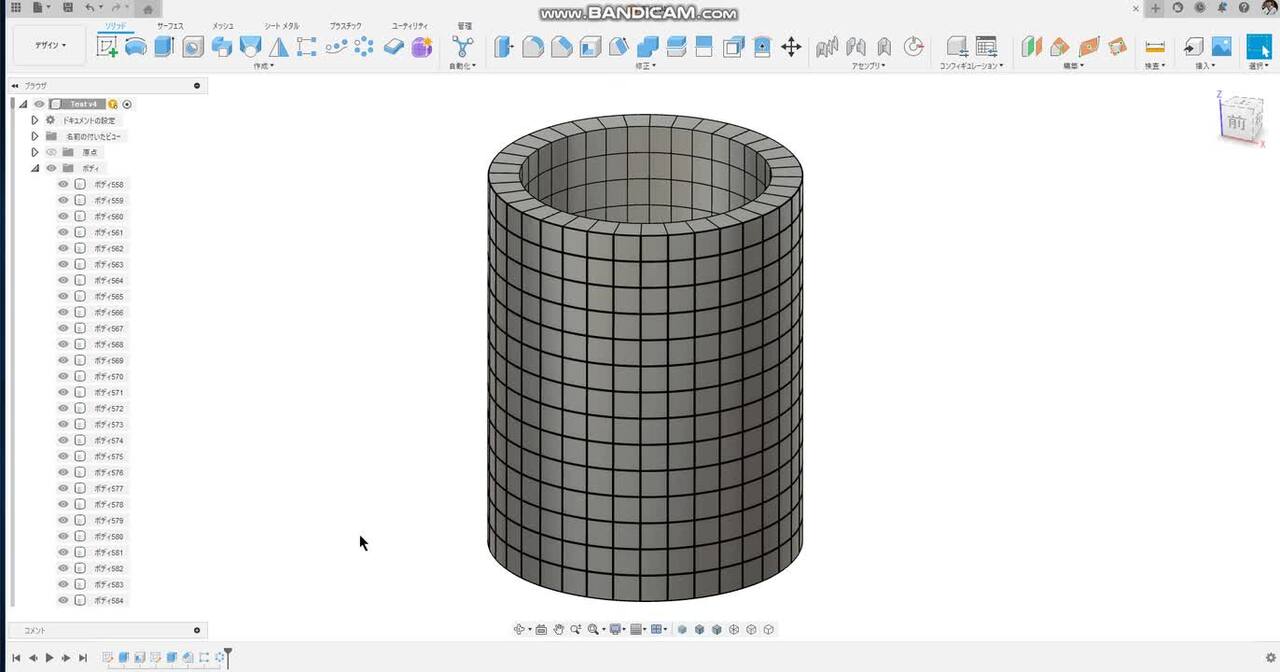Screen dimensions: 1280x672
Task: Select the Joint tool in assembly group
Action: [855, 46]
